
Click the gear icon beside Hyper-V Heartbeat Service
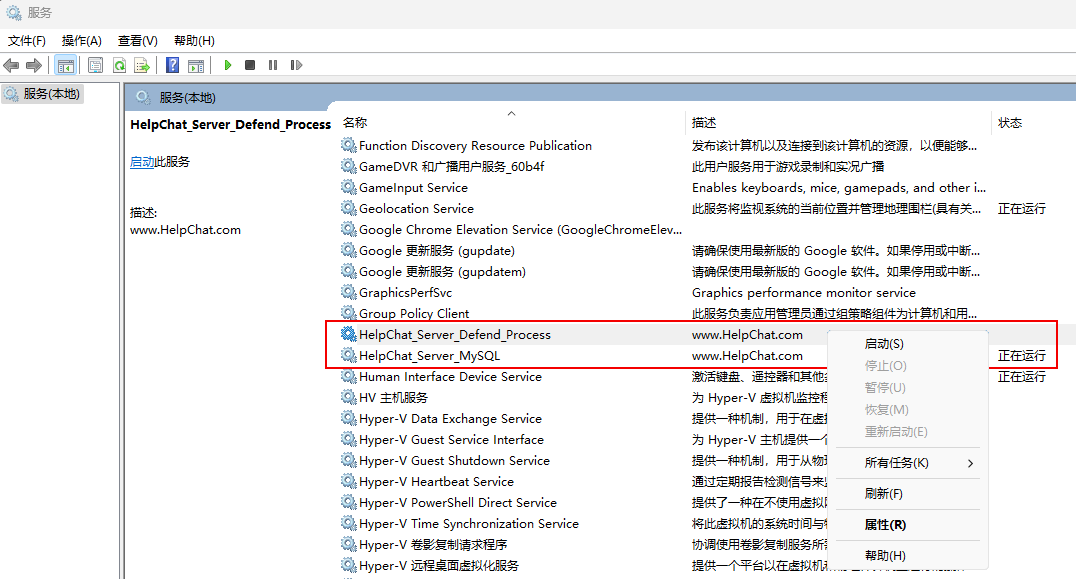pos(349,482)
